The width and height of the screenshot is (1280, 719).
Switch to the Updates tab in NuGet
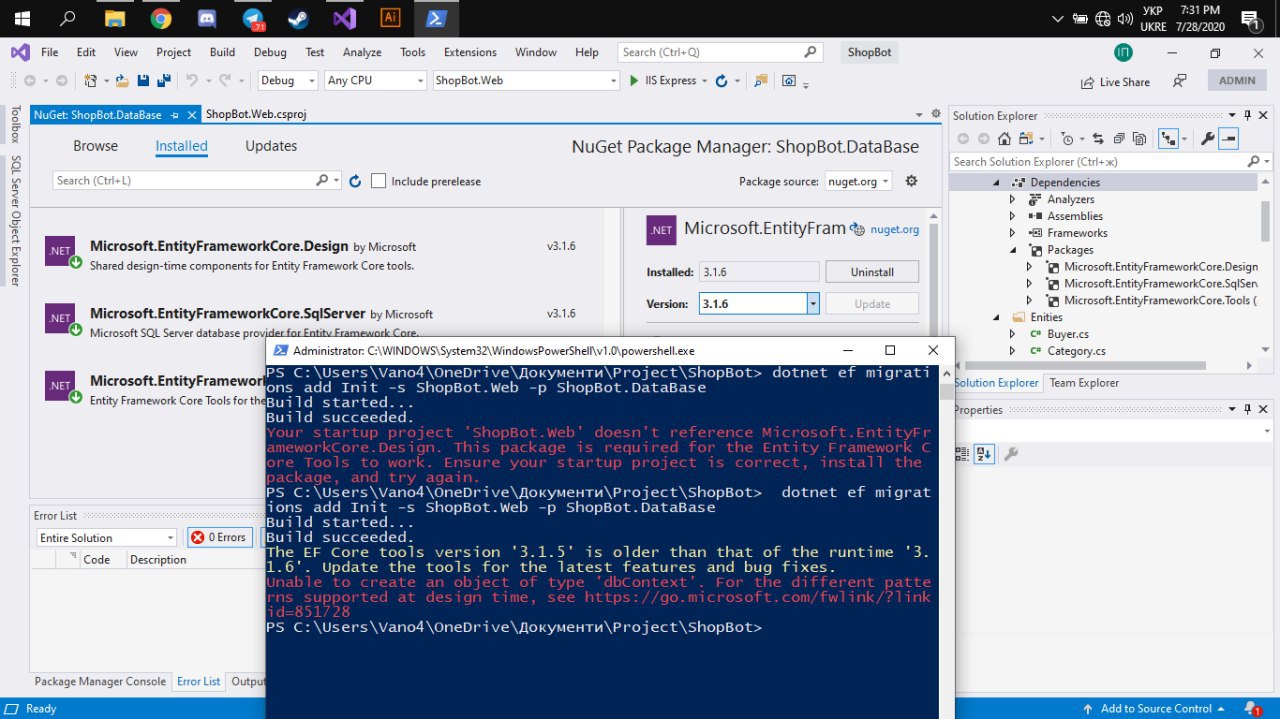point(271,146)
